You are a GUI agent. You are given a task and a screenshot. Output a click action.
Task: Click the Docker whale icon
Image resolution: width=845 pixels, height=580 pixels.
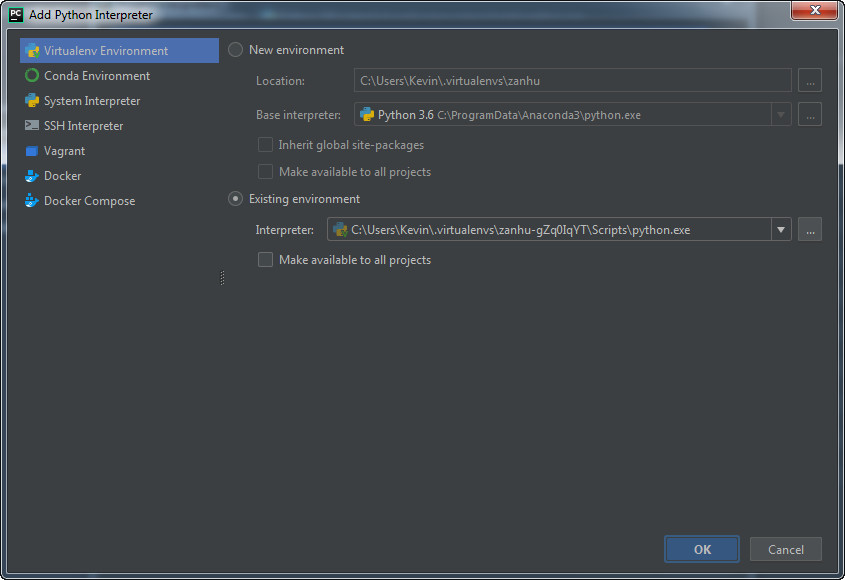(x=32, y=176)
